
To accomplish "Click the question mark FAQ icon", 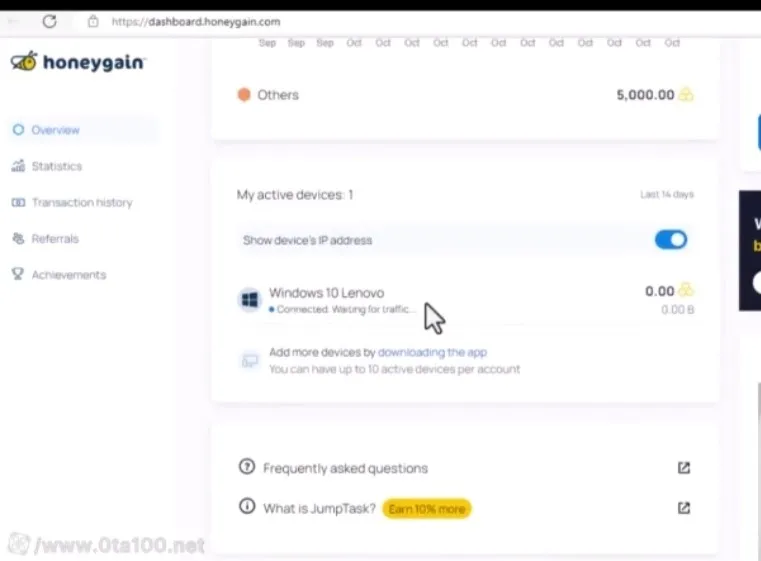I will (247, 467).
